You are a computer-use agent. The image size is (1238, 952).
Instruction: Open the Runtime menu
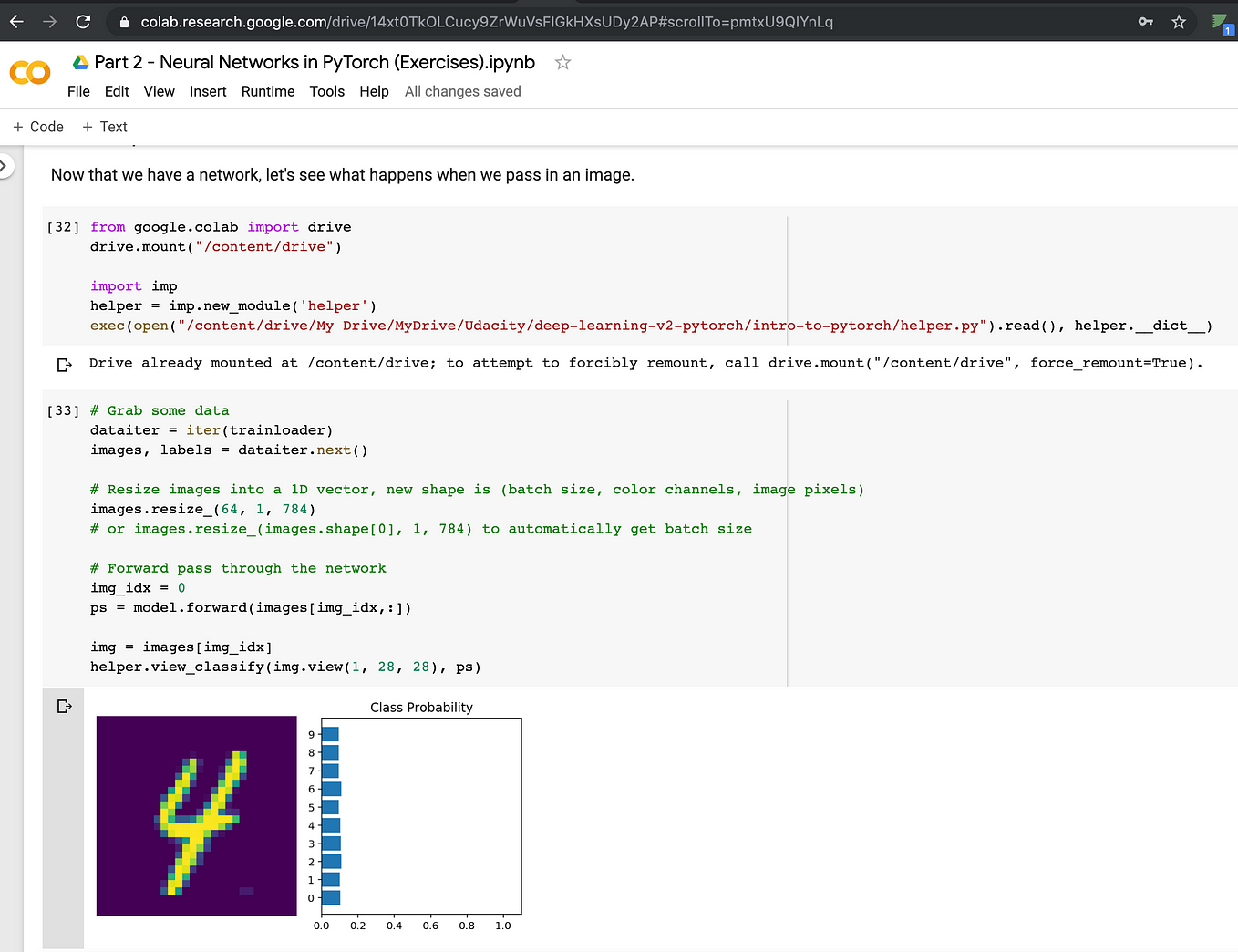point(267,91)
